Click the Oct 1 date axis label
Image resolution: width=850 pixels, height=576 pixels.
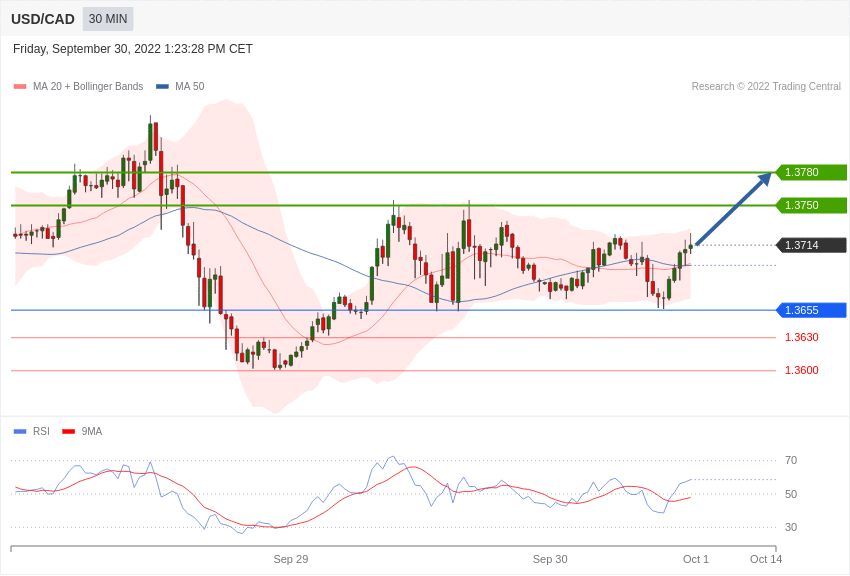pos(696,559)
